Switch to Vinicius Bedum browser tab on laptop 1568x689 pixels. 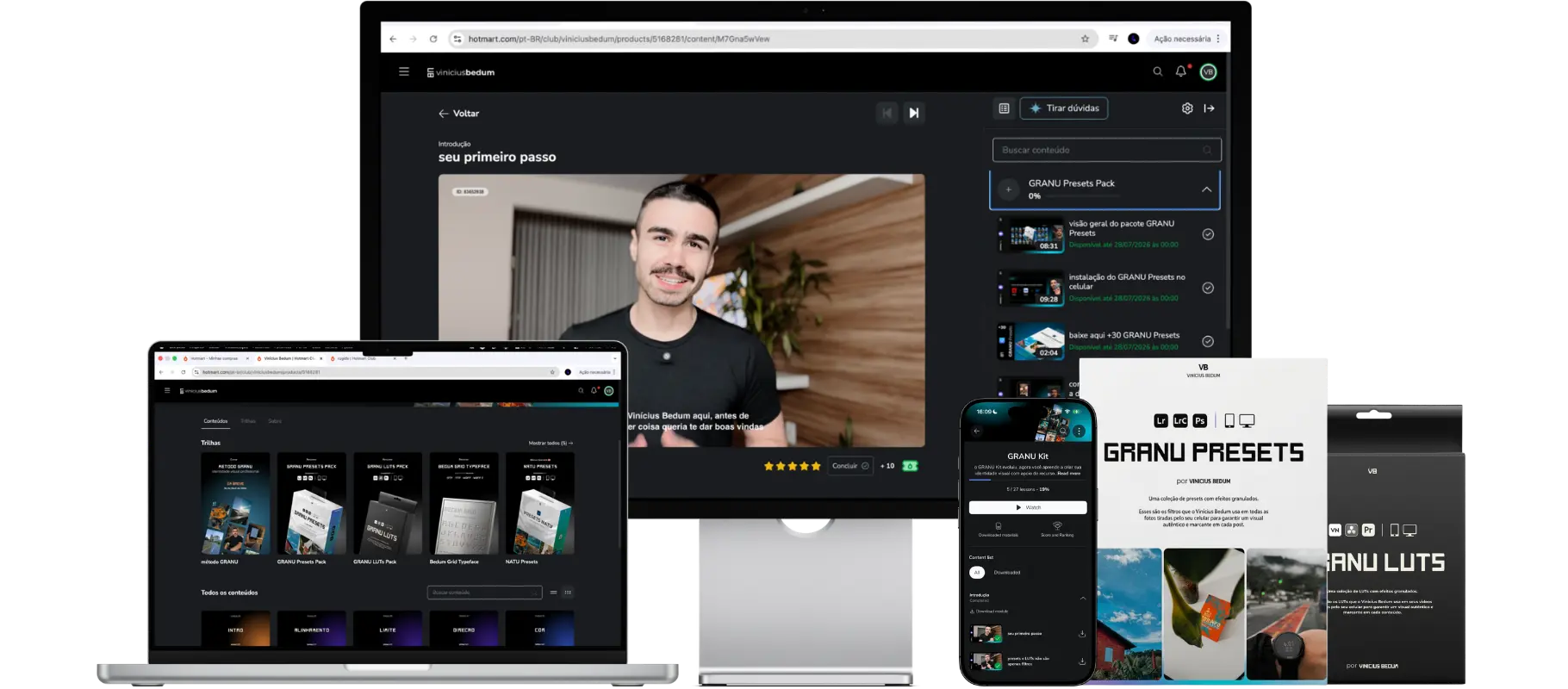point(289,358)
